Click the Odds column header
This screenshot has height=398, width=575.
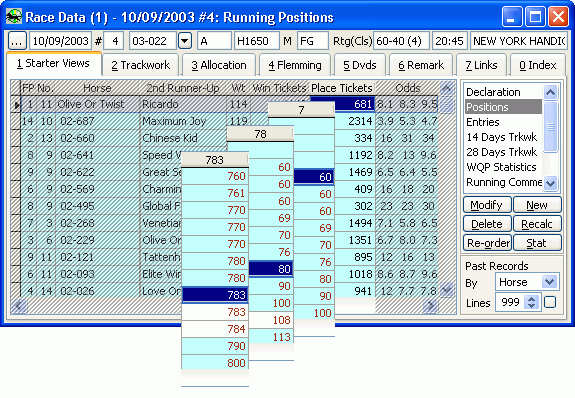(407, 88)
